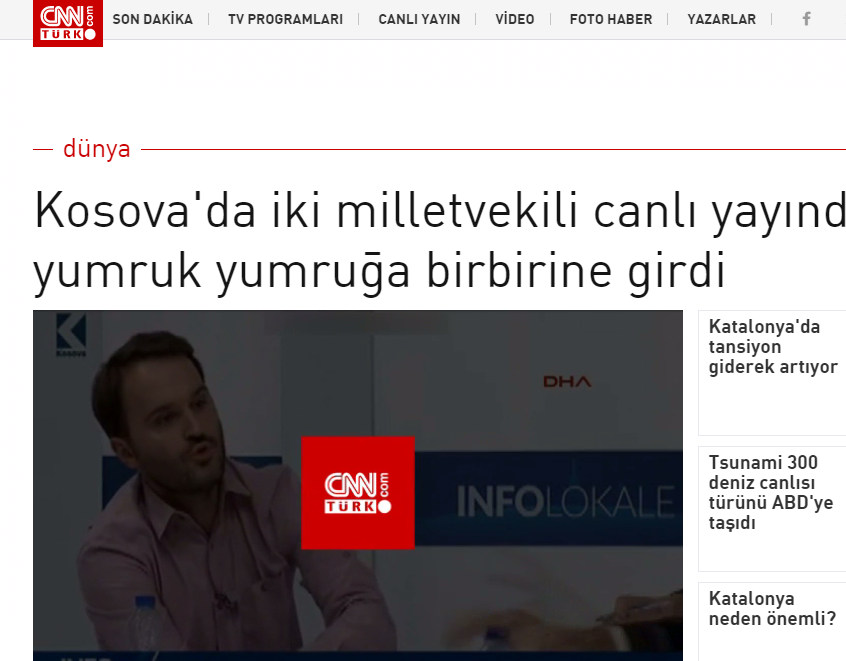846x661 pixels.
Task: Click the dünya category label
Action: click(x=97, y=149)
